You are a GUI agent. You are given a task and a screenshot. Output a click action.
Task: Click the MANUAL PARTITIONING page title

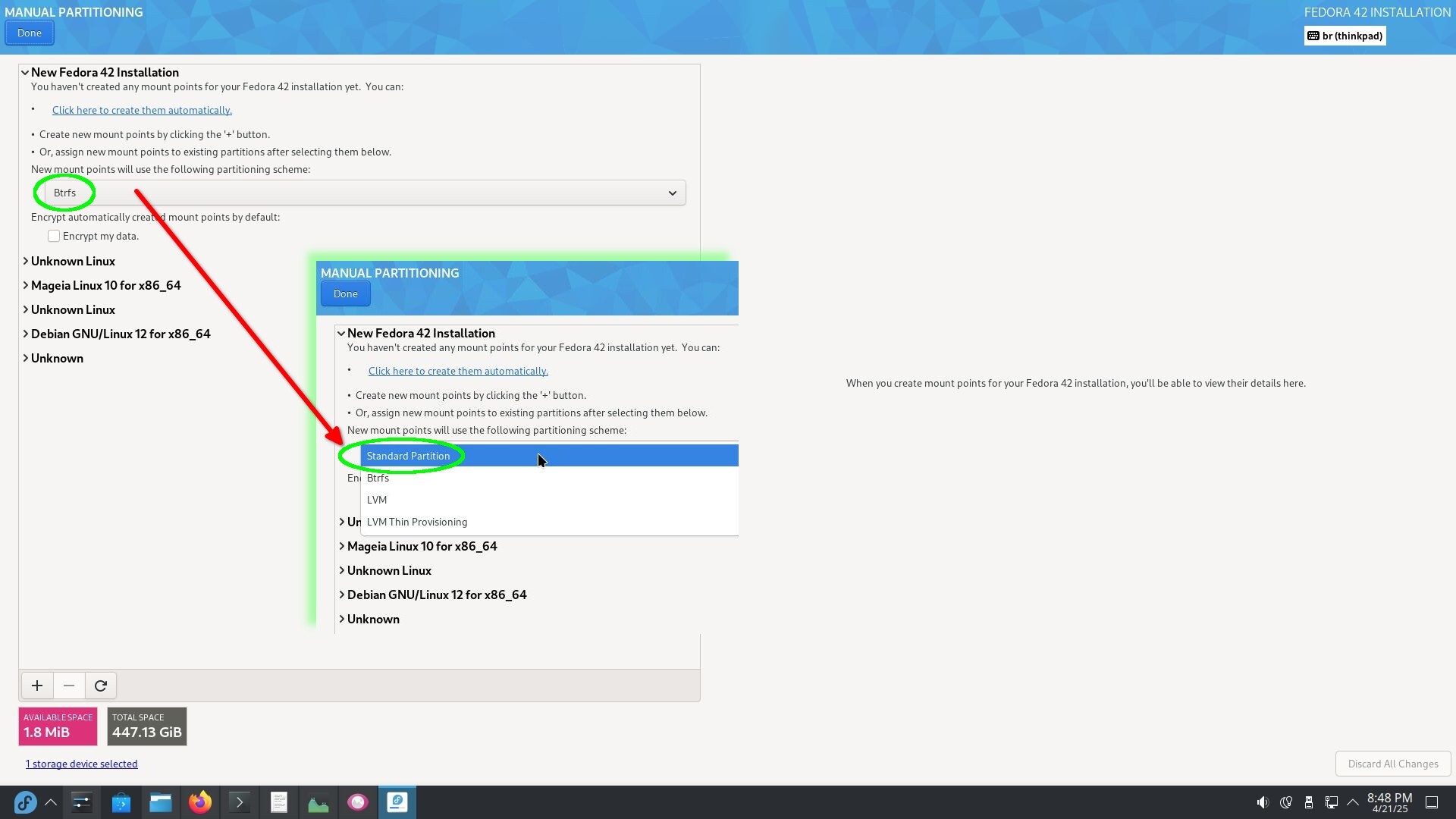[74, 12]
